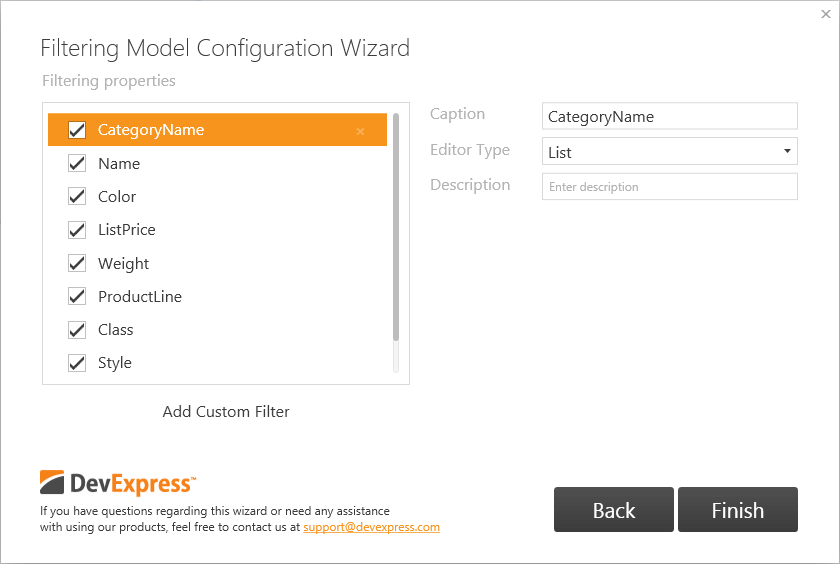Disable the ListPrice filtering checkbox
Viewport: 840px width, 564px height.
click(x=77, y=230)
